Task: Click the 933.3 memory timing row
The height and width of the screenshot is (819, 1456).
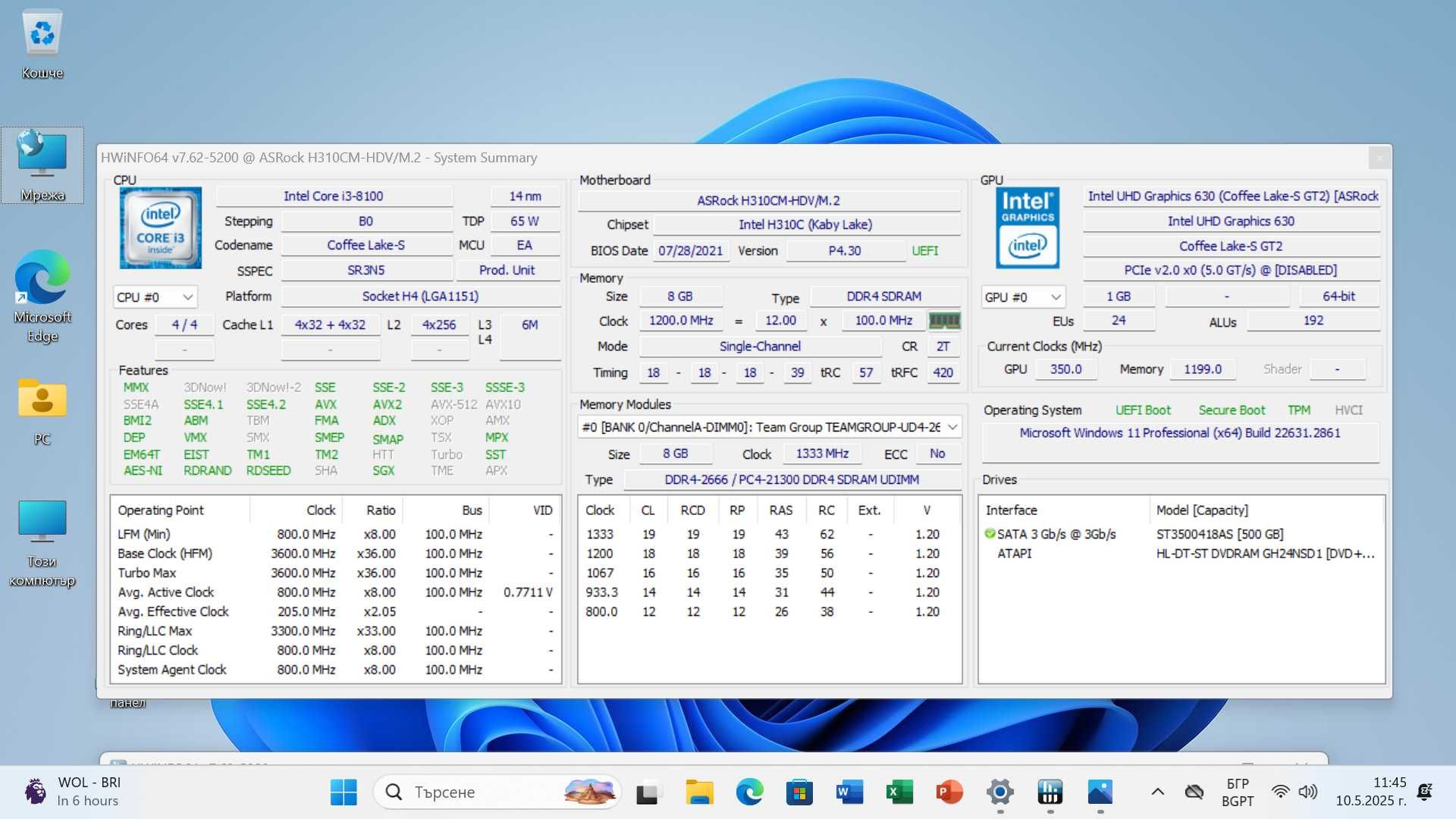Action: [770, 592]
